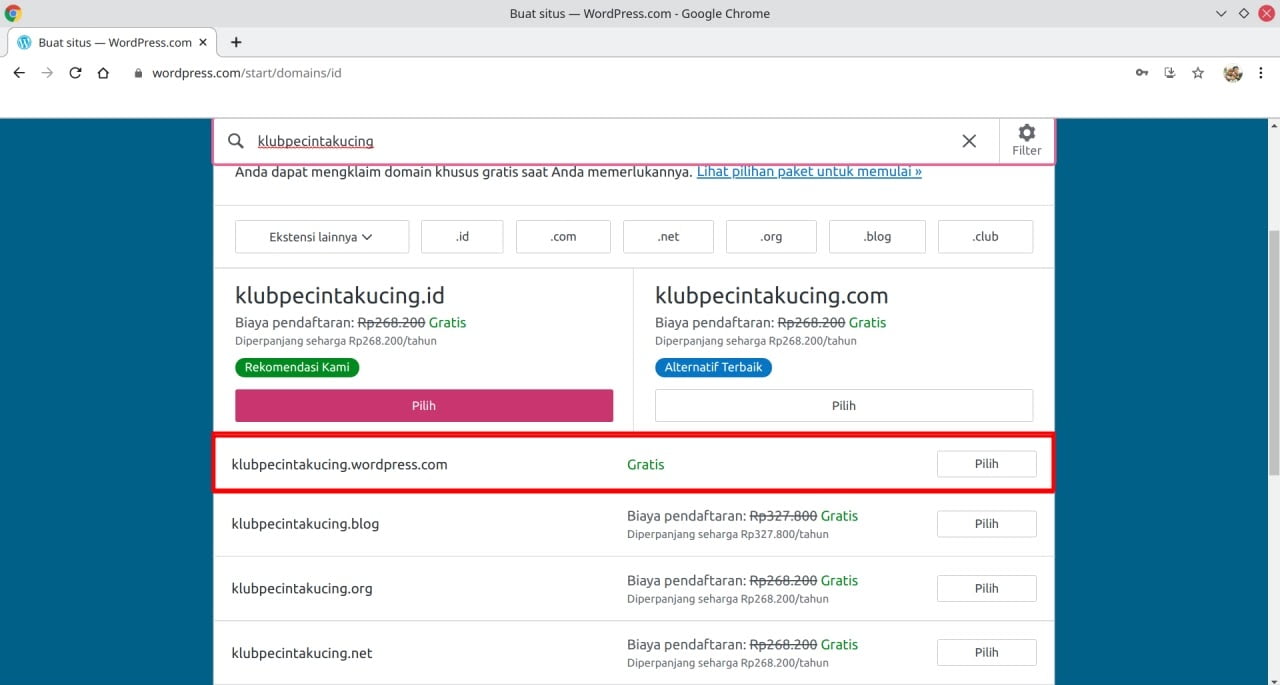Choose klubpecintakucing.com with its Pilih button

(x=844, y=405)
